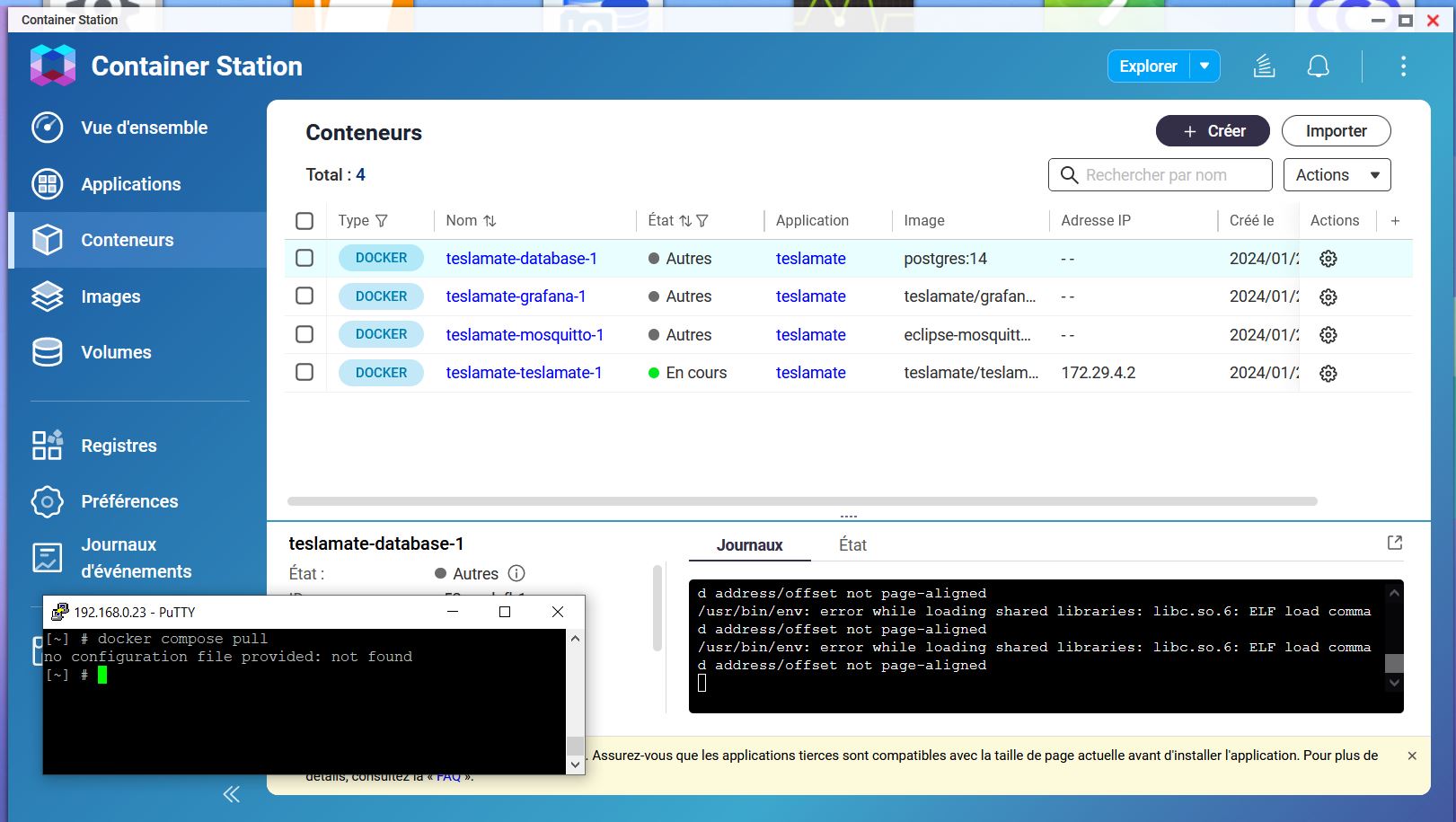
Task: Minimize the PuTTY window
Action: point(453,612)
